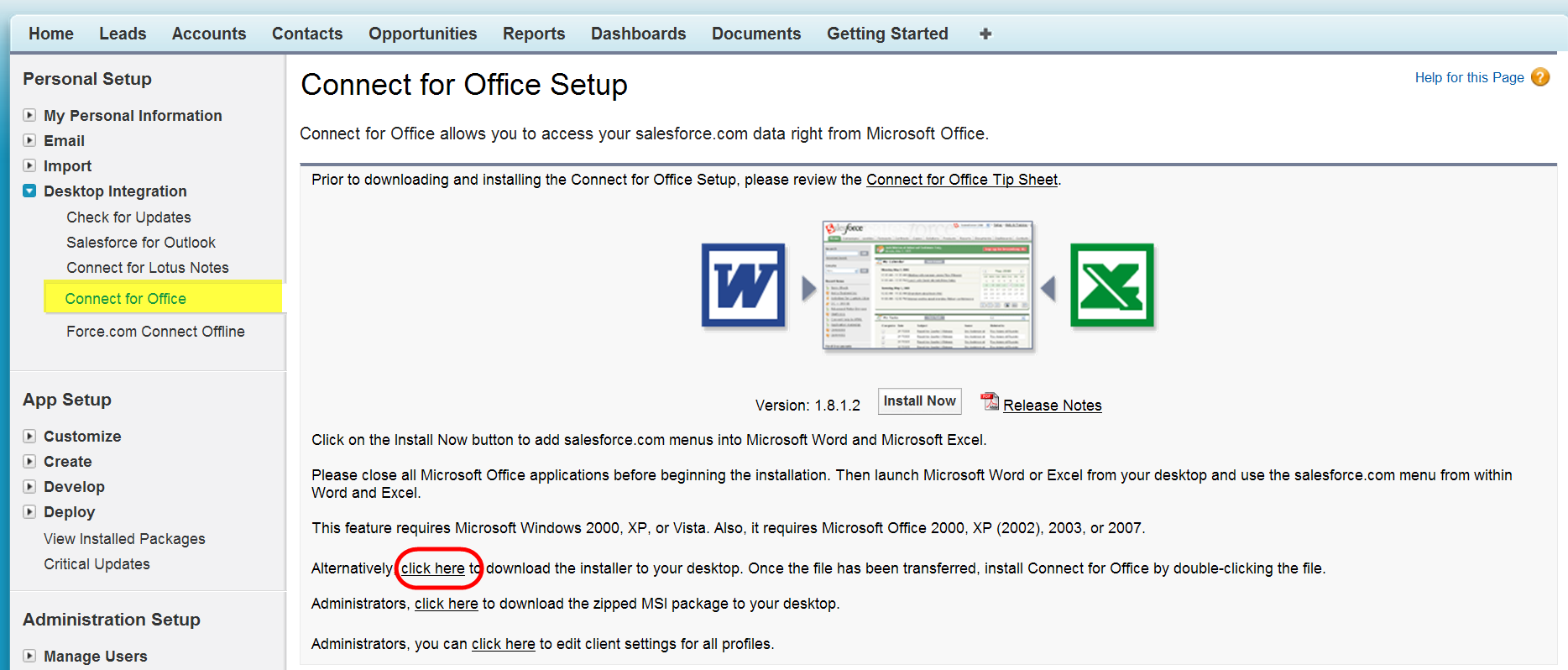1568x670 pixels.
Task: Open the Help for this Page link
Action: [1470, 77]
